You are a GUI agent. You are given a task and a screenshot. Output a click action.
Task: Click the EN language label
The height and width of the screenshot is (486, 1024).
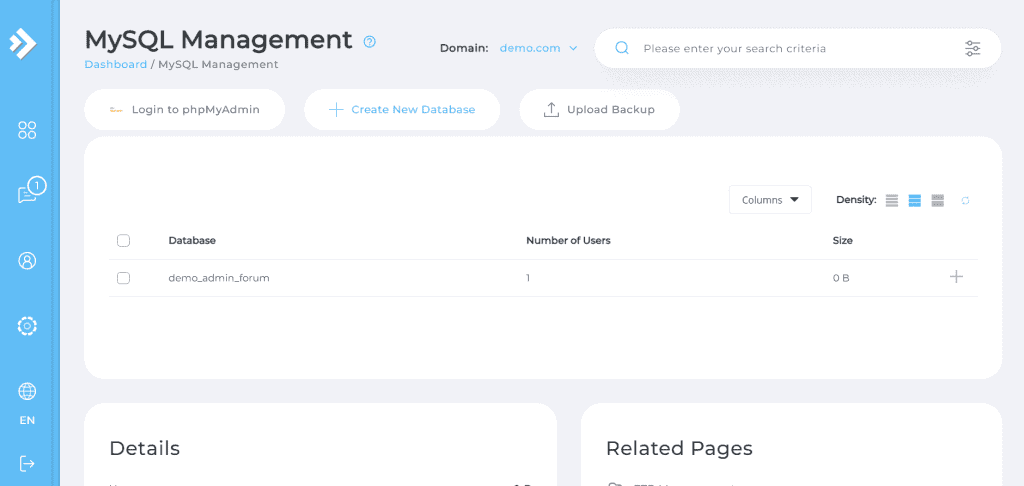[x=27, y=421]
